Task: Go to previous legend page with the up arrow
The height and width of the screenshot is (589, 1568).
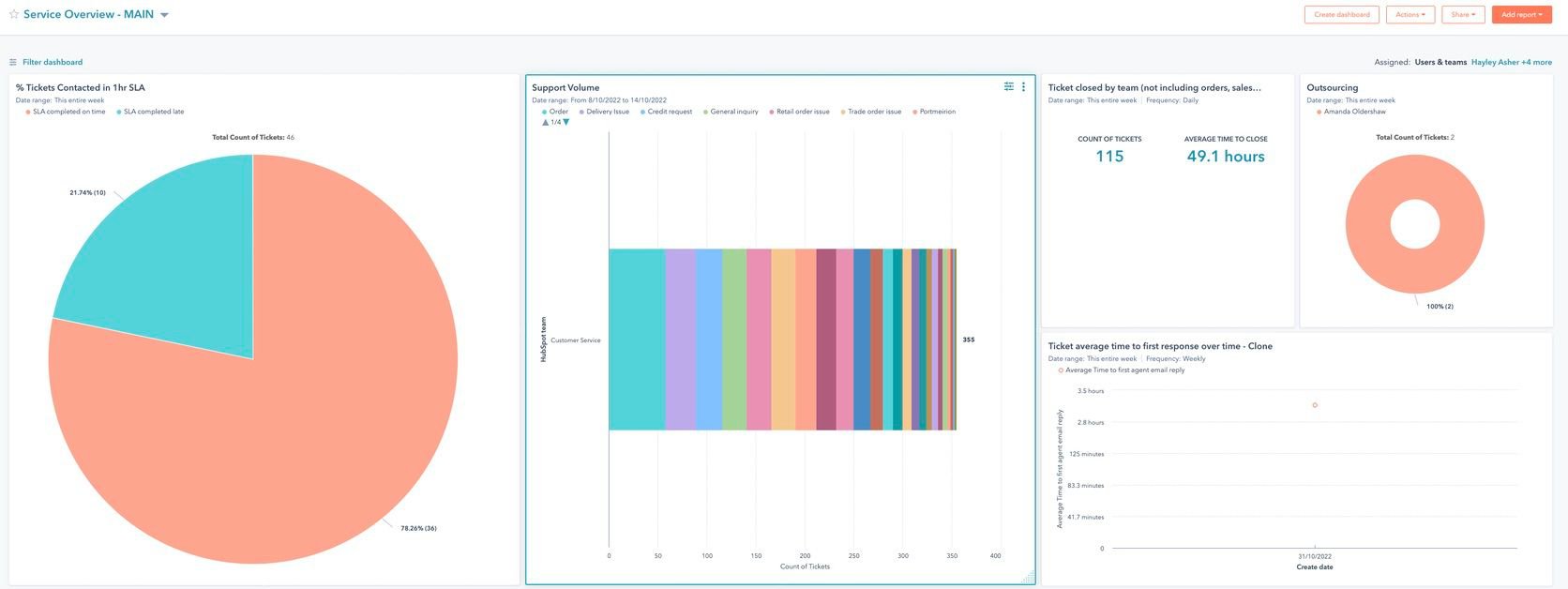Action: coord(546,123)
